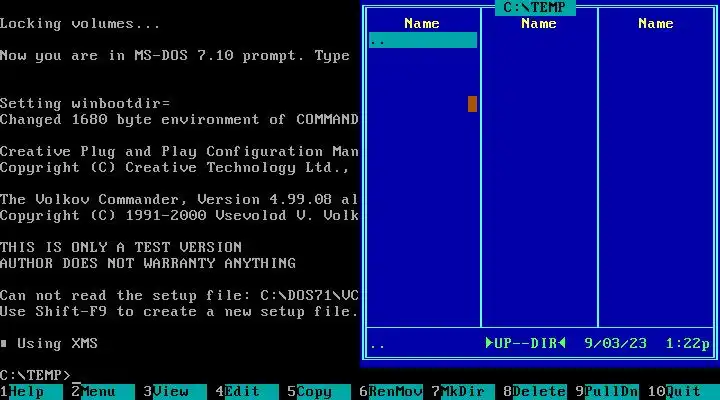Click the C:\TEMP panel title

(535, 8)
